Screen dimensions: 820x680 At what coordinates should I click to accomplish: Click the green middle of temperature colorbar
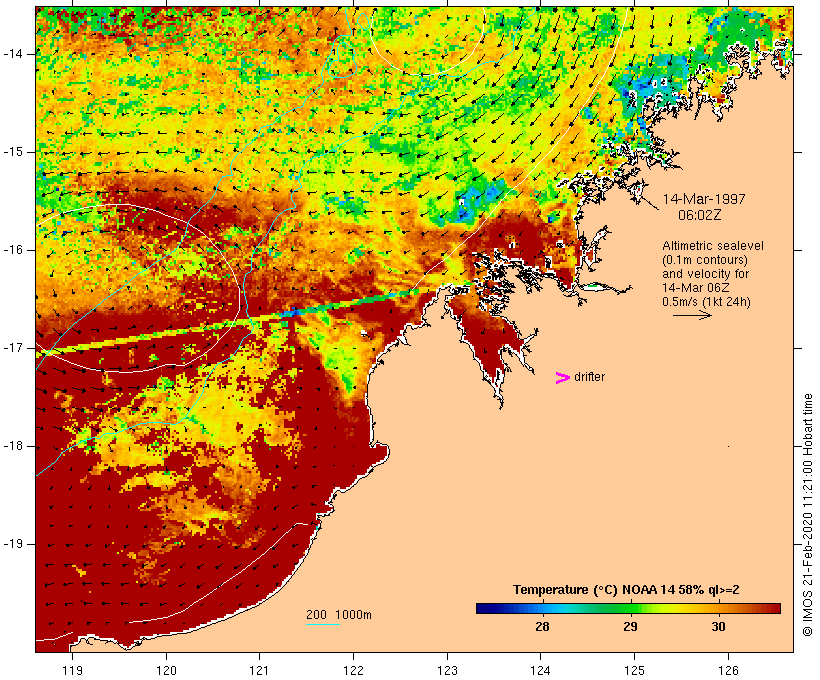[628, 608]
